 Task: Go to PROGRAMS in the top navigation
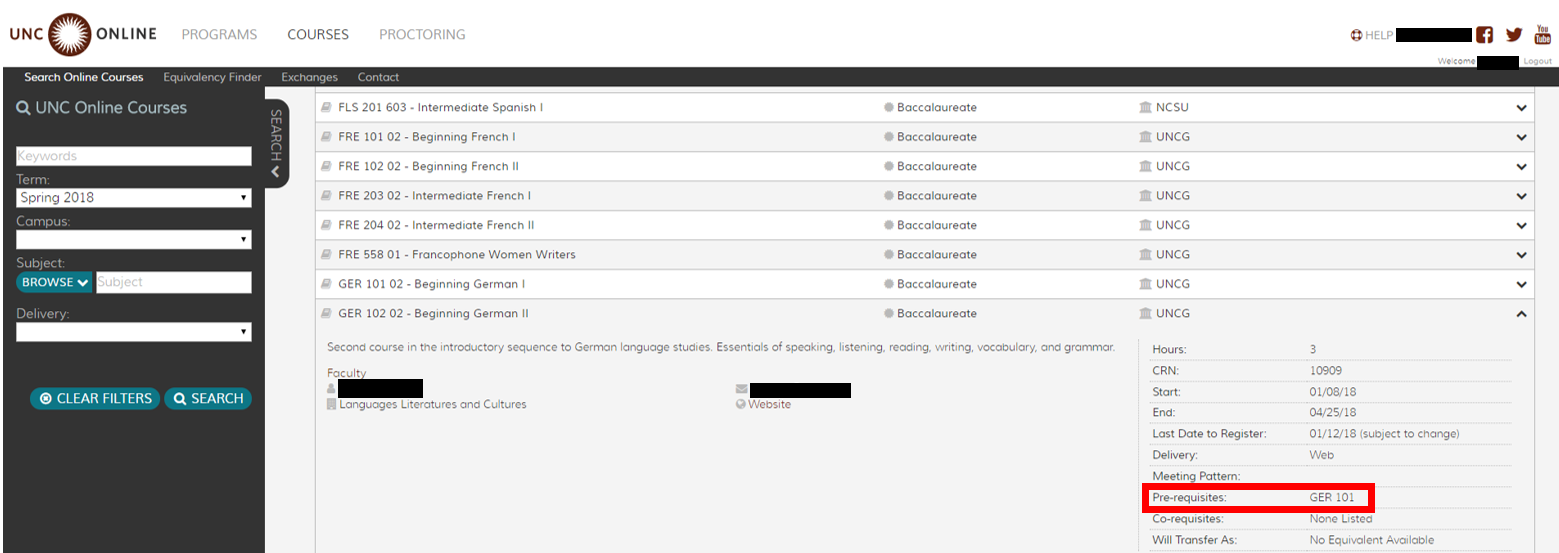pos(219,35)
